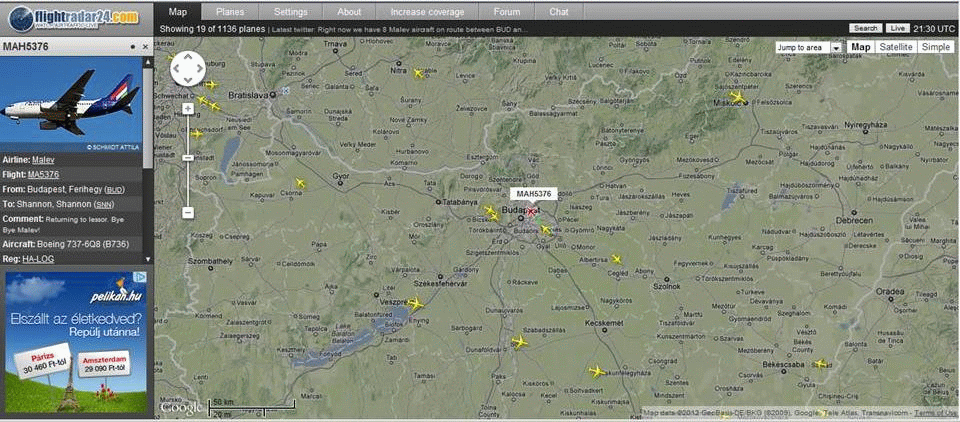This screenshot has width=960, height=422.
Task: Click the Latest twitter message text
Action: [x=400, y=29]
